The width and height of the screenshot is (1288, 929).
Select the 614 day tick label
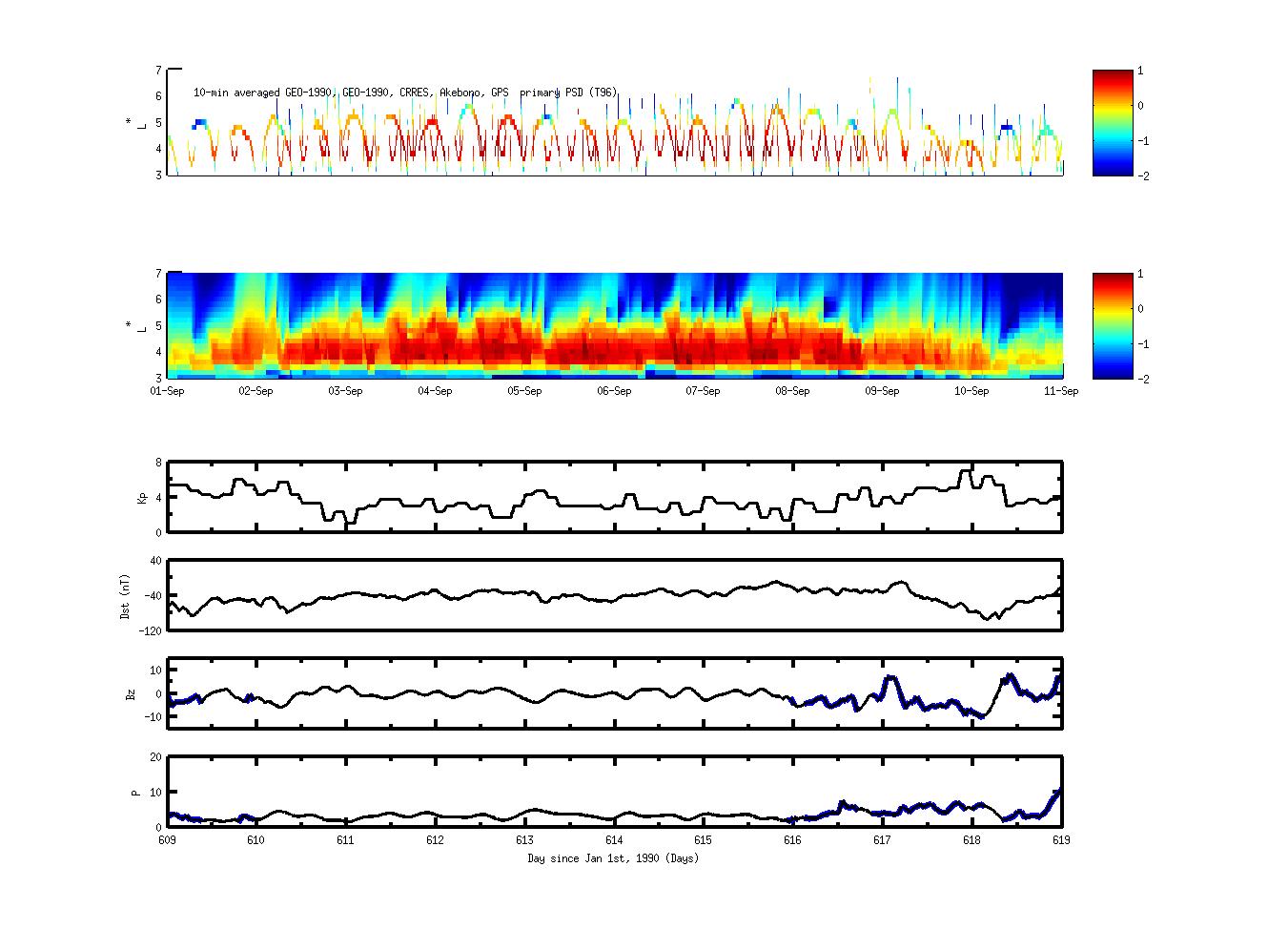[x=614, y=840]
